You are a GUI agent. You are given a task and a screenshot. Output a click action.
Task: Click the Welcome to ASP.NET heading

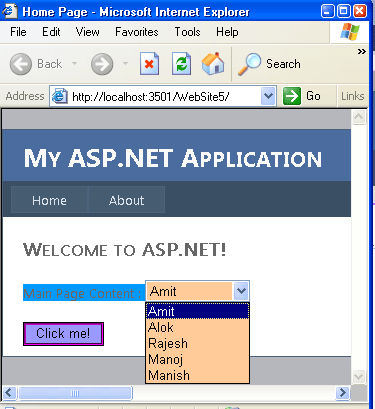tap(124, 250)
